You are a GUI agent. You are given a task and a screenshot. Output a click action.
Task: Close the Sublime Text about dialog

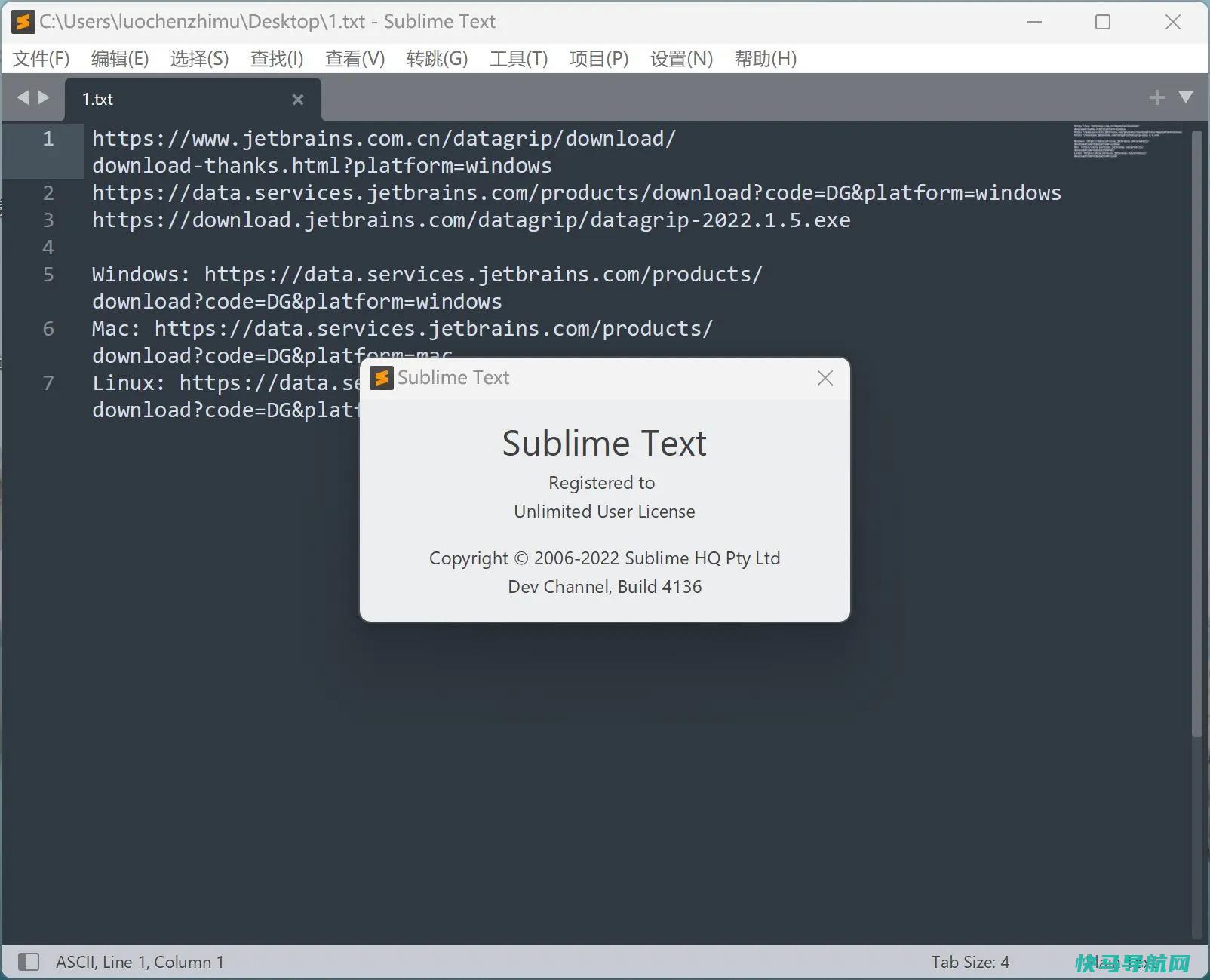(x=825, y=378)
